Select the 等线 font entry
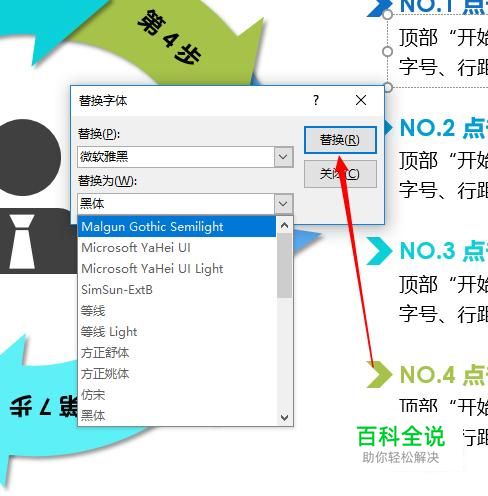The image size is (488, 496). tap(177, 311)
